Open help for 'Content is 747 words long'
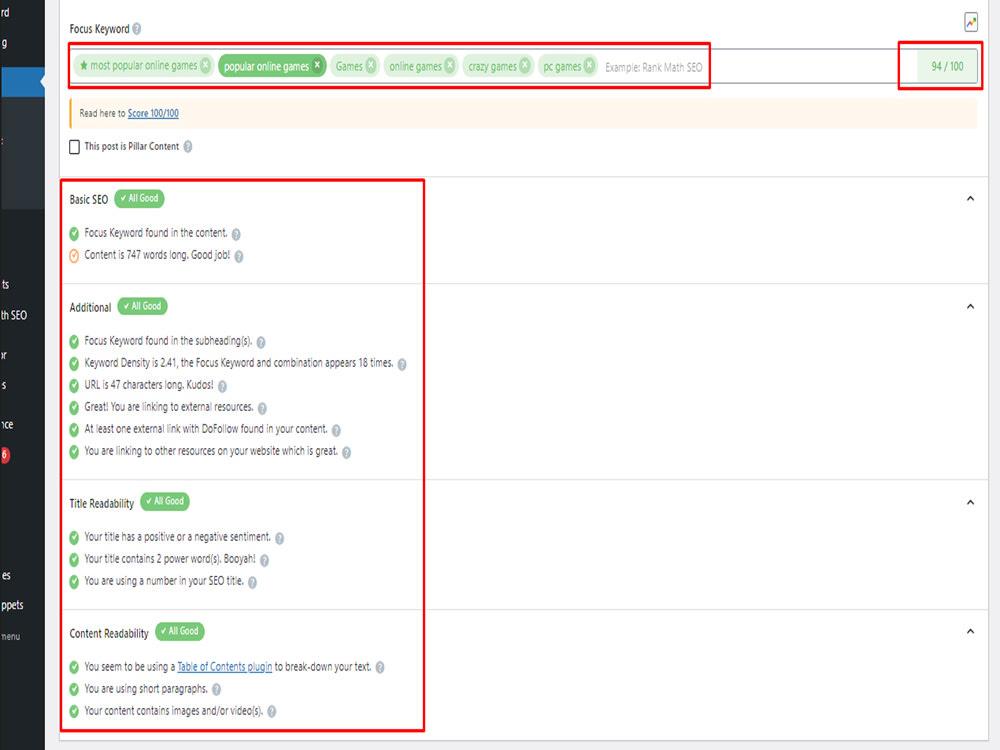The image size is (1000, 750). tap(239, 256)
